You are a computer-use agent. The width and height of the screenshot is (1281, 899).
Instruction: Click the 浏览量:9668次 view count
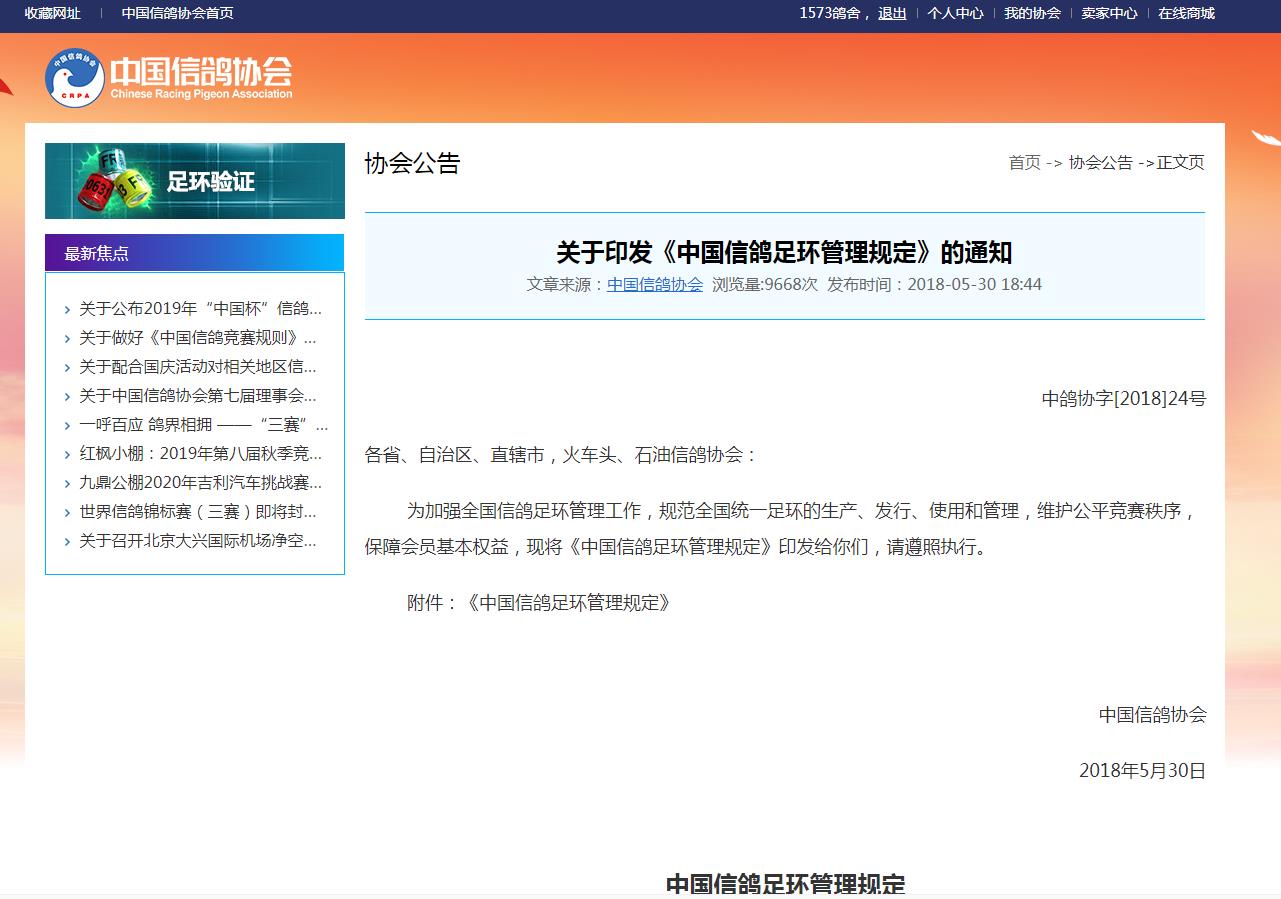[x=765, y=284]
